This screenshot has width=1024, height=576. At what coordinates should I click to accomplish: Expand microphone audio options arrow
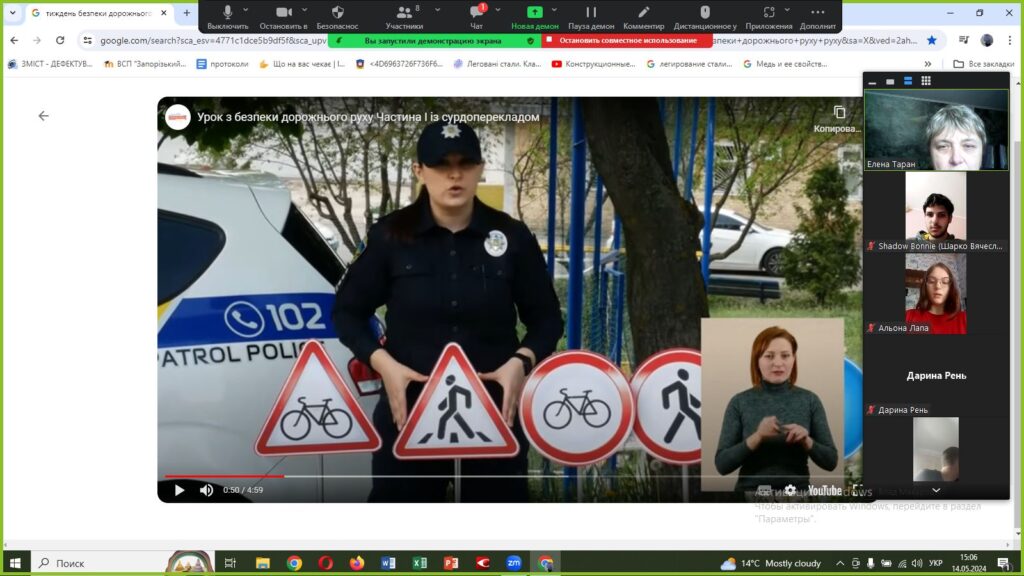[246, 10]
